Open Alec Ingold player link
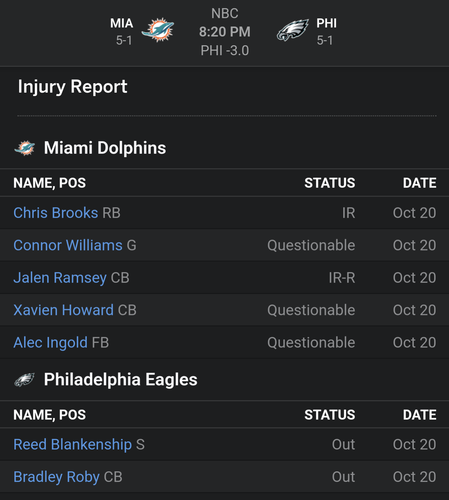The image size is (449, 500). tap(50, 343)
